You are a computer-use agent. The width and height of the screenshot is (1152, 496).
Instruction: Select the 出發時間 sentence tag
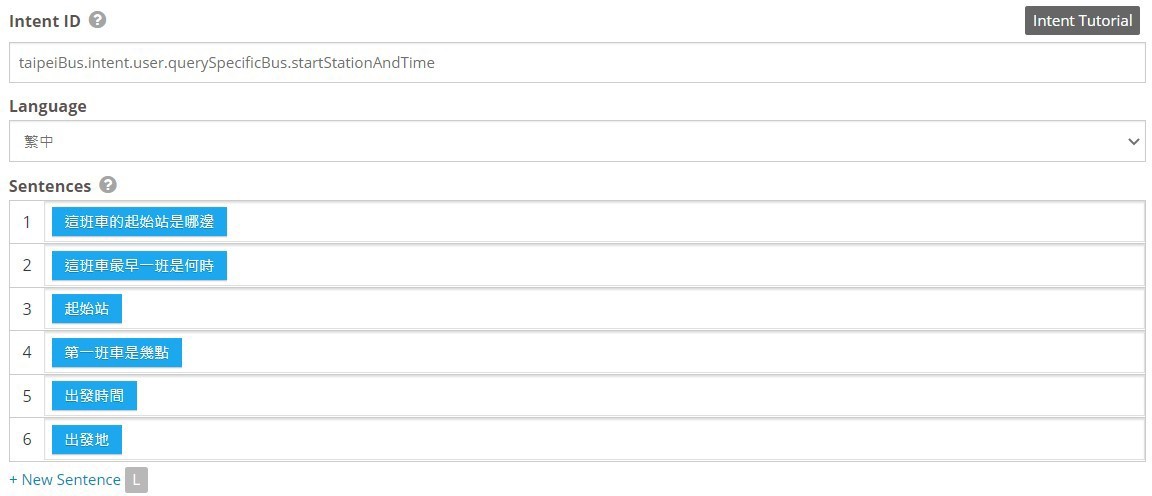(94, 396)
